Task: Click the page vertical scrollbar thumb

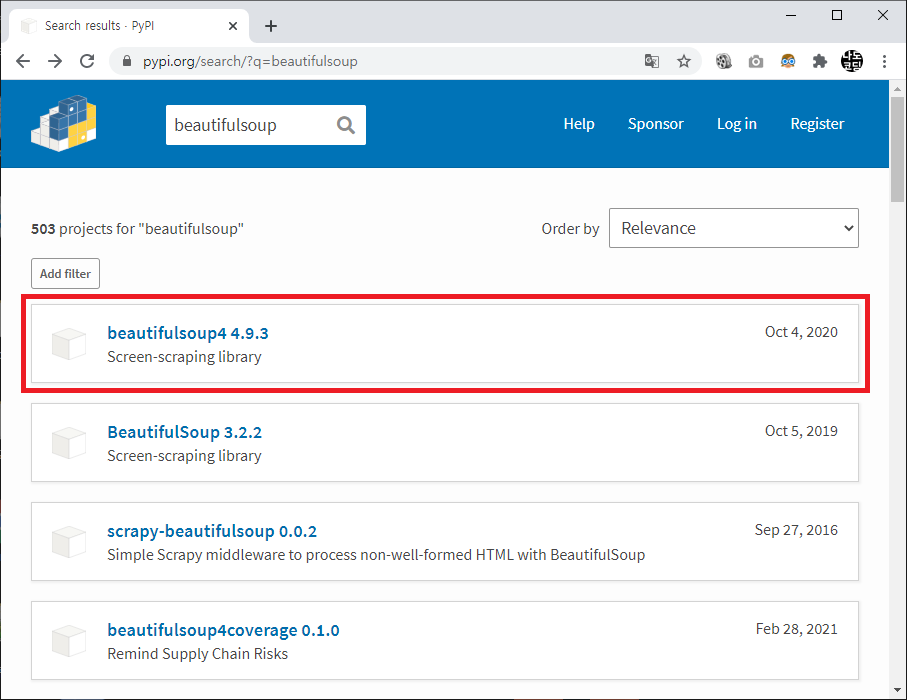Action: [897, 149]
